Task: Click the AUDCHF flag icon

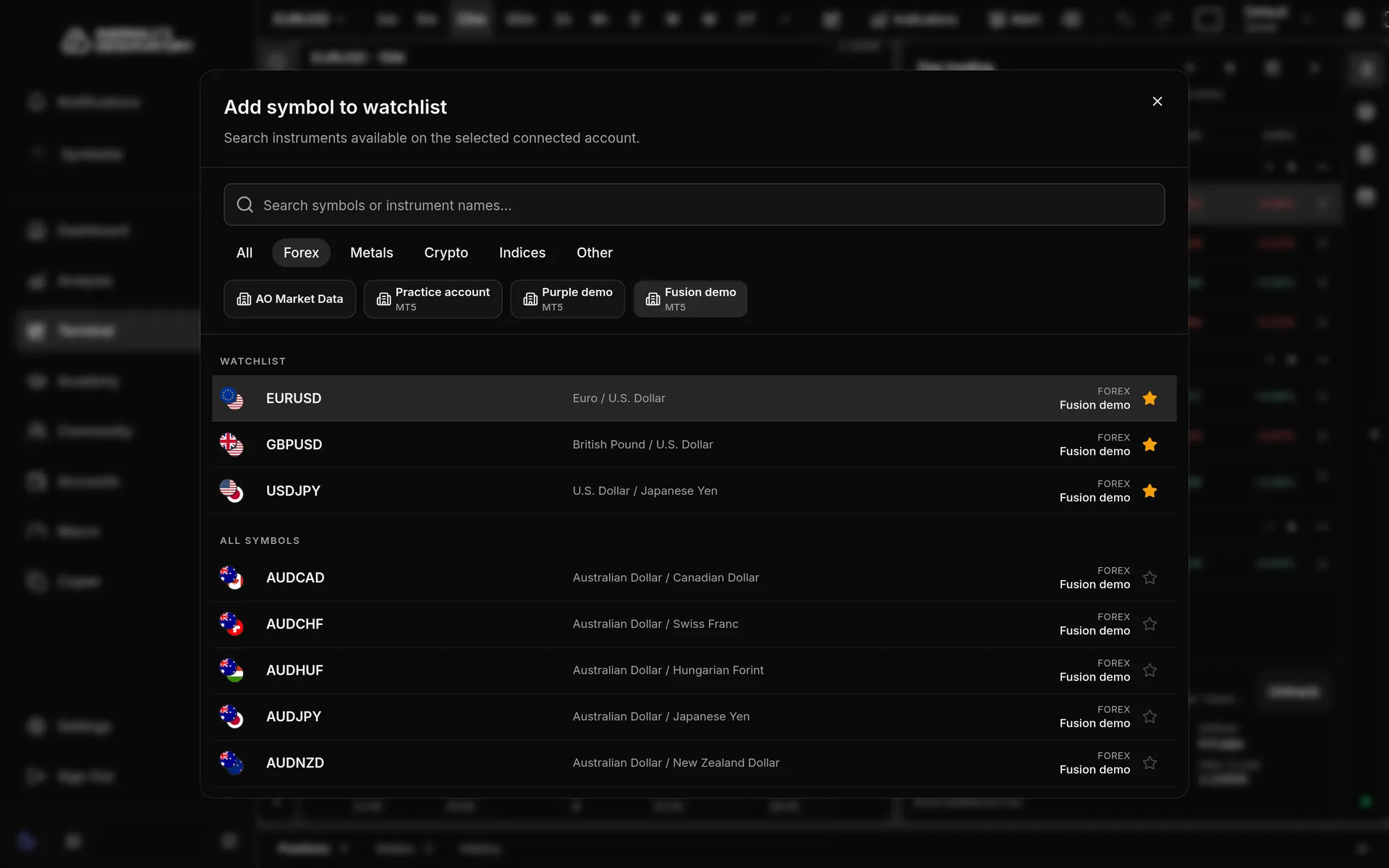Action: pos(231,624)
